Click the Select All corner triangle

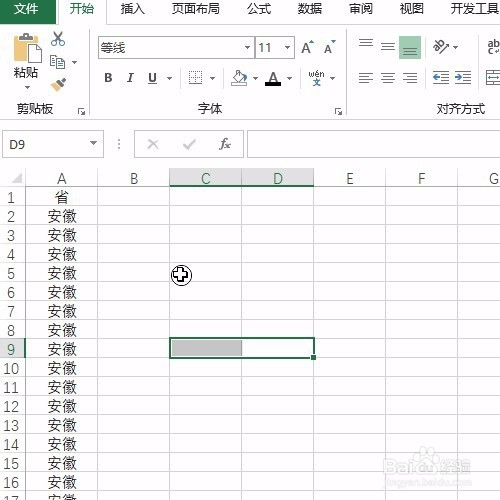point(16,177)
